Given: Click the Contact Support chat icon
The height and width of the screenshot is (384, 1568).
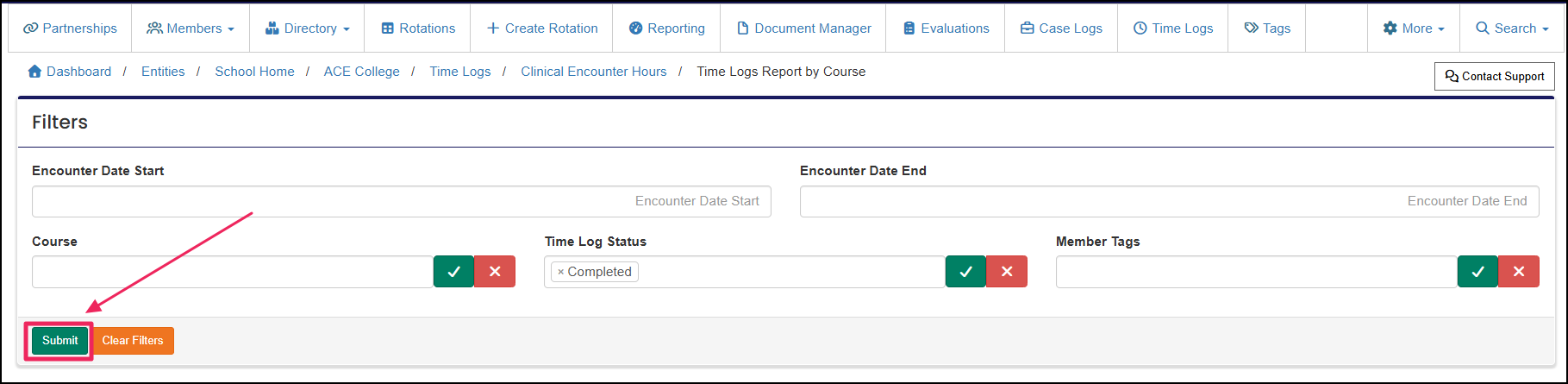Looking at the screenshot, I should coord(1452,76).
